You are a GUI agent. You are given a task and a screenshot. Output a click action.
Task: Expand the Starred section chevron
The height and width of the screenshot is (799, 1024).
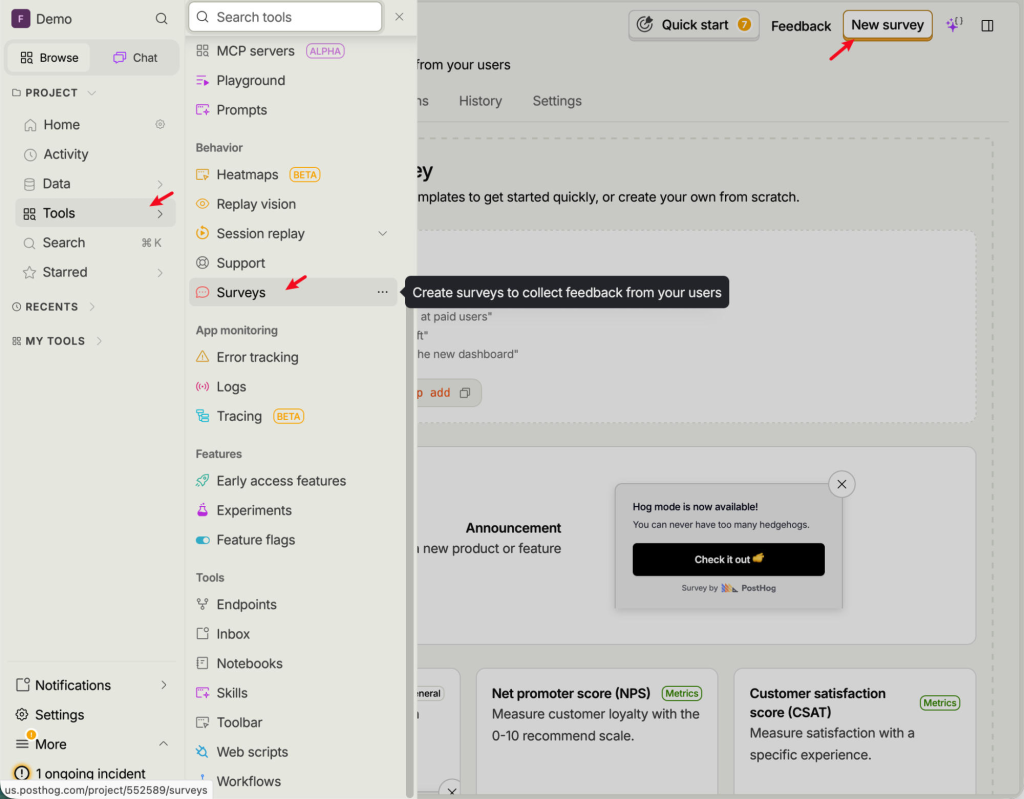click(x=160, y=272)
